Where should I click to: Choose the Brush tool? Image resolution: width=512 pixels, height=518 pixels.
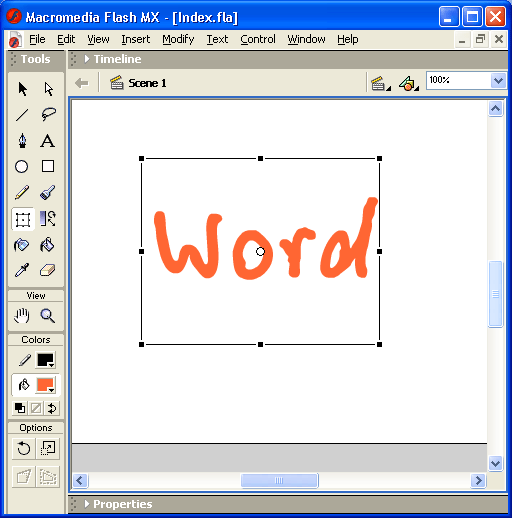pos(48,192)
